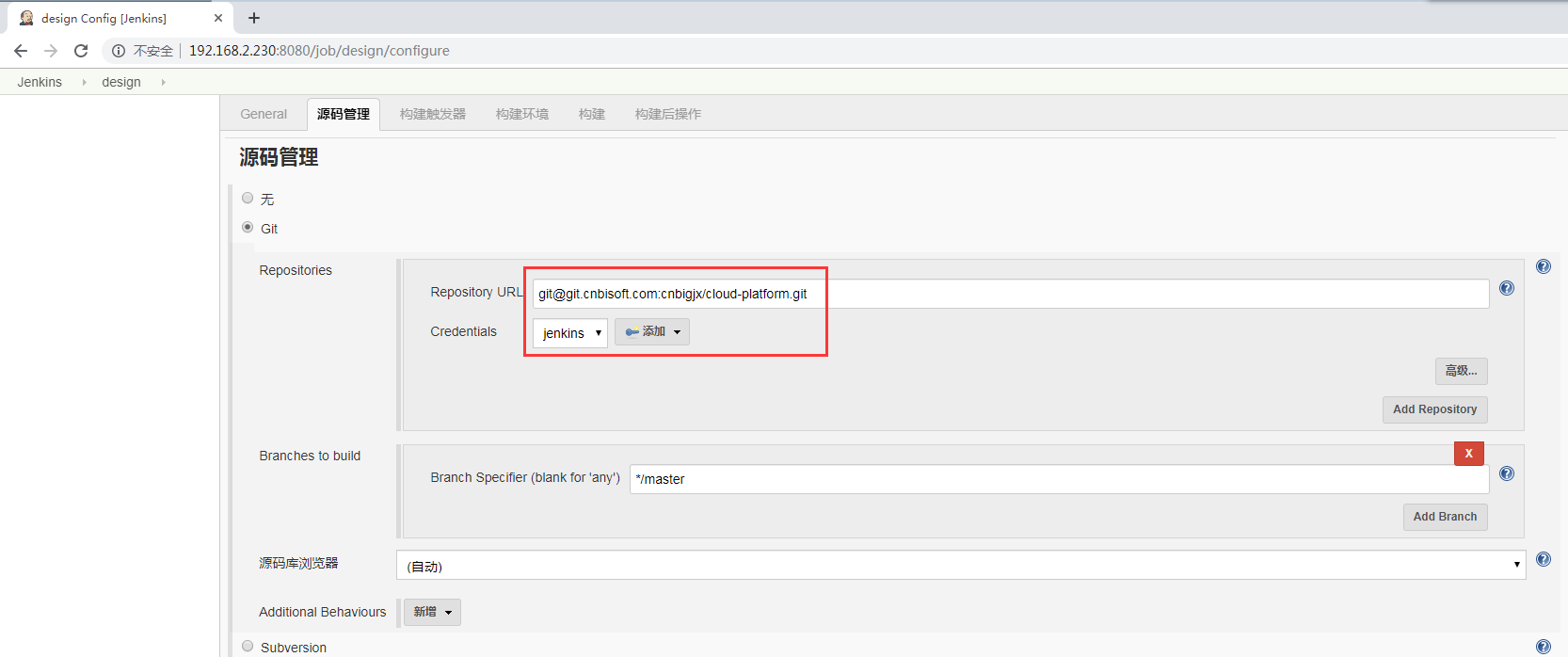Open help for Branch Specifier field

pyautogui.click(x=1507, y=473)
